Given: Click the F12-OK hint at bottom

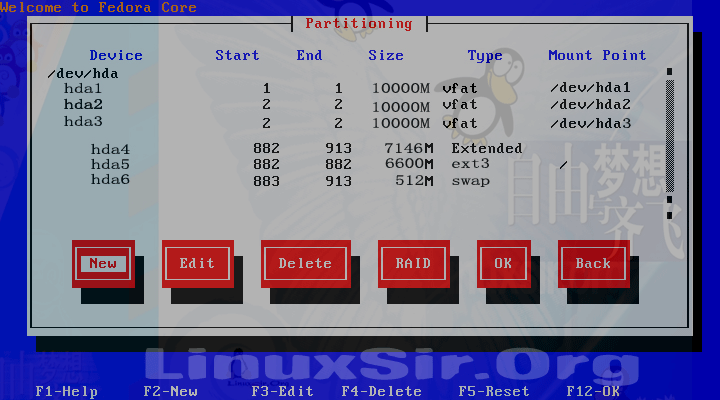Looking at the screenshot, I should [x=593, y=391].
